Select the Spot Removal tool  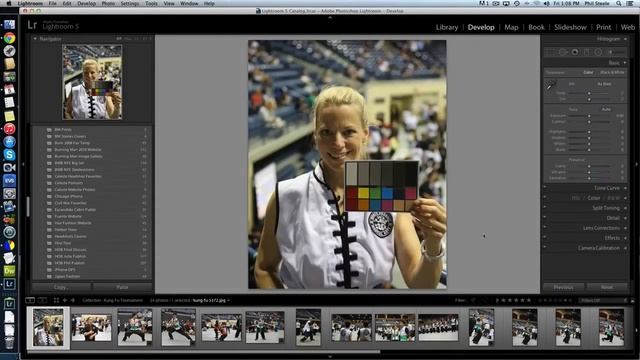pos(563,52)
